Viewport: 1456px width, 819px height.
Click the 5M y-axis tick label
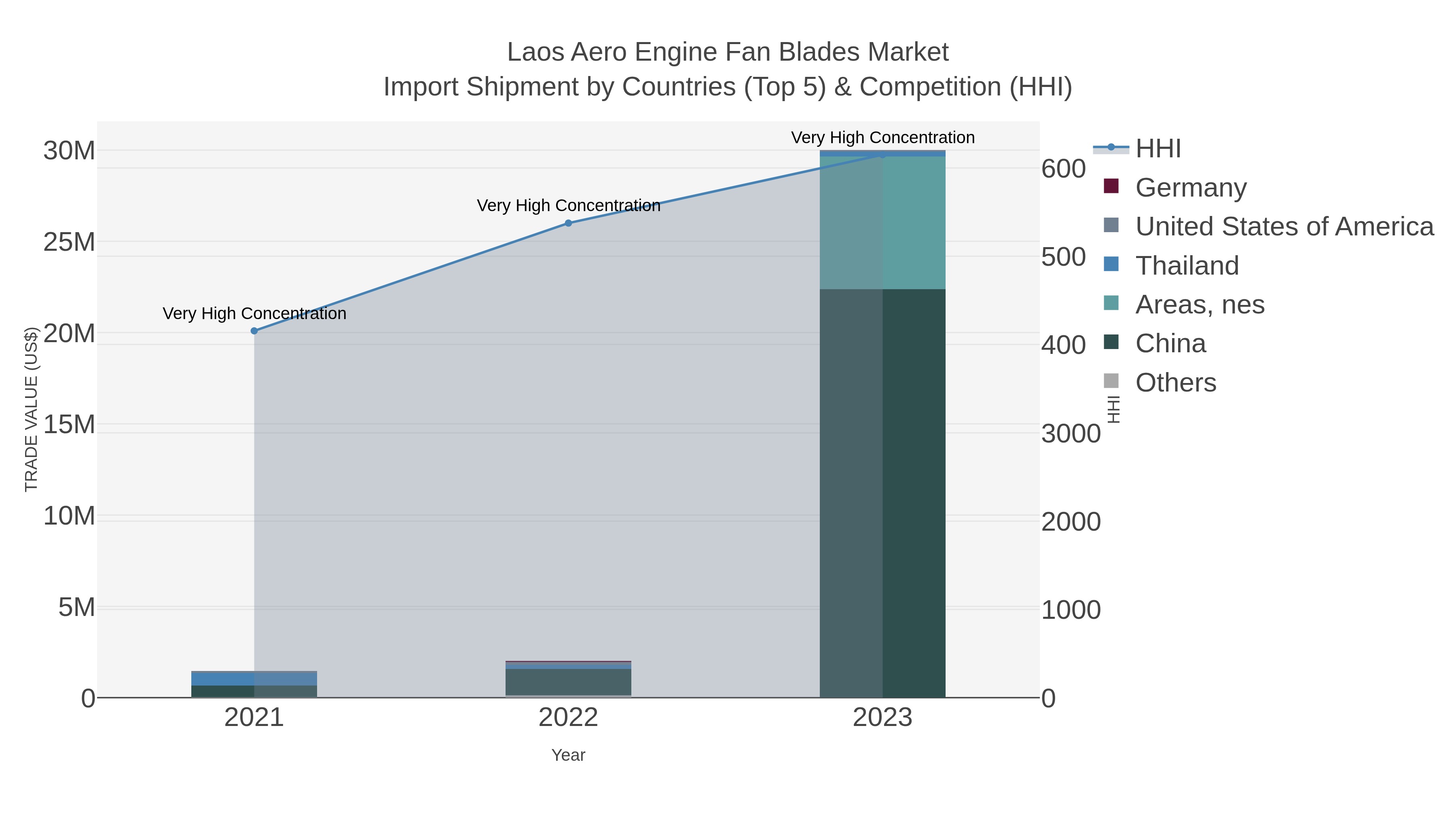77,607
